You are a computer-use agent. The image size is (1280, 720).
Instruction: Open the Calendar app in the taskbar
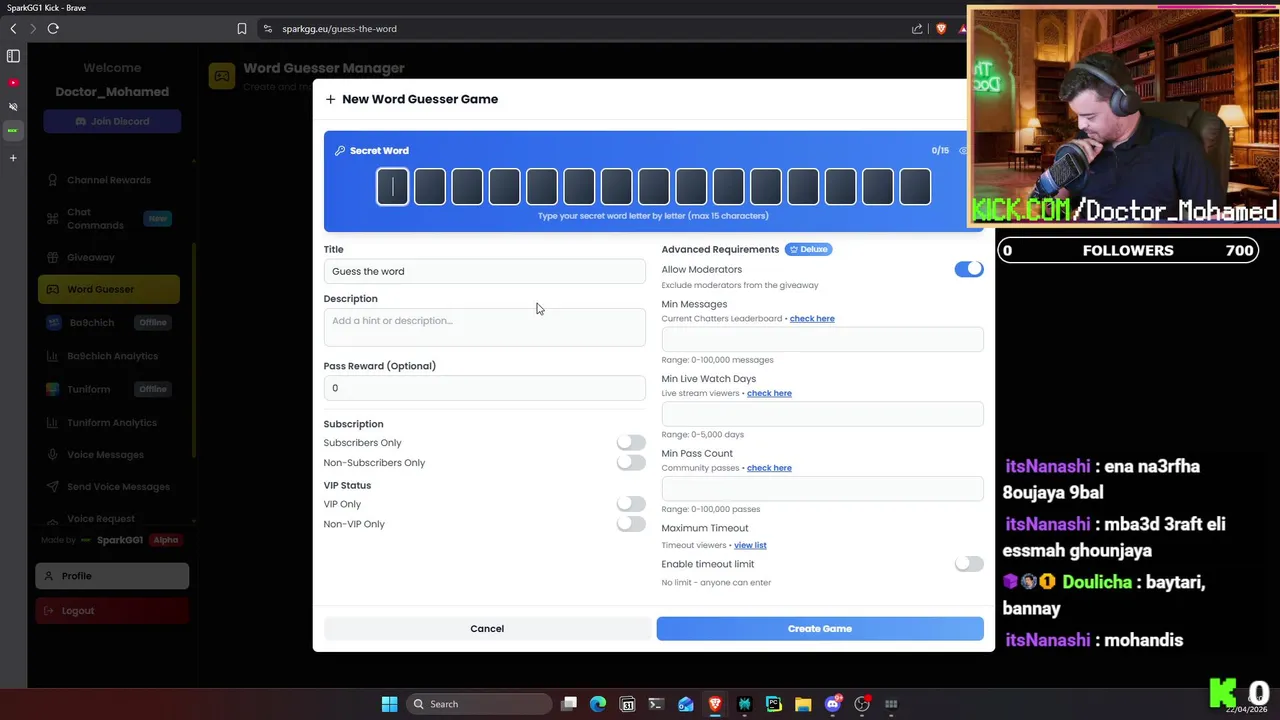(627, 704)
